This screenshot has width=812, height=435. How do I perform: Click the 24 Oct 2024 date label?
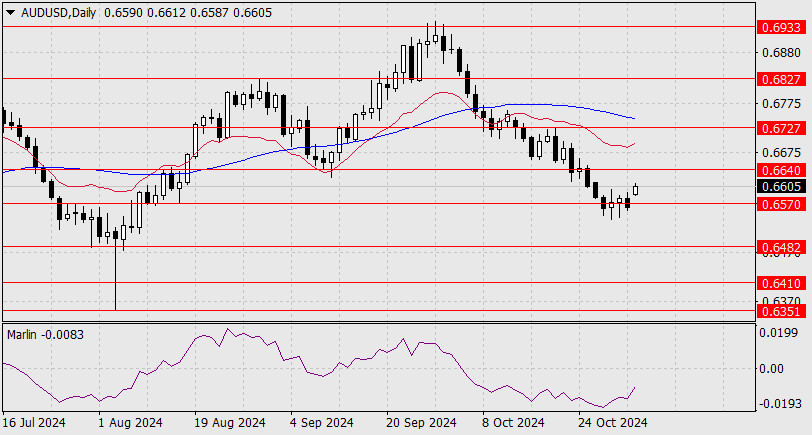612,423
